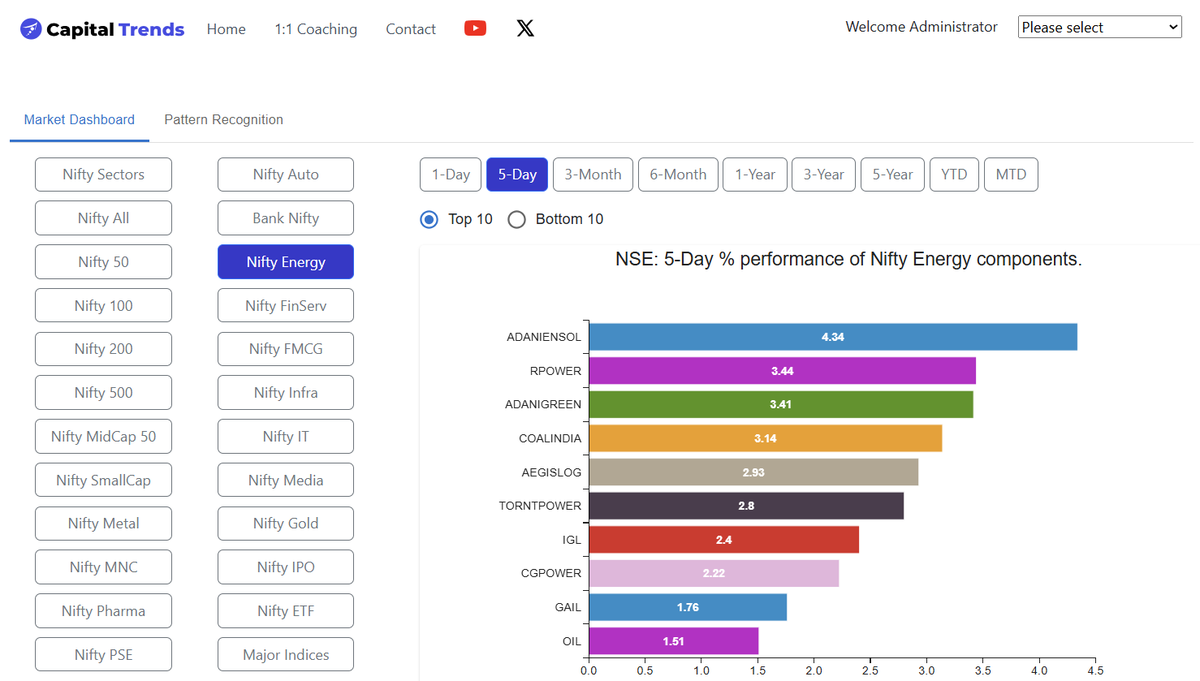The width and height of the screenshot is (1200, 681).
Task: Click the OIL 1.51 bar
Action: point(674,641)
